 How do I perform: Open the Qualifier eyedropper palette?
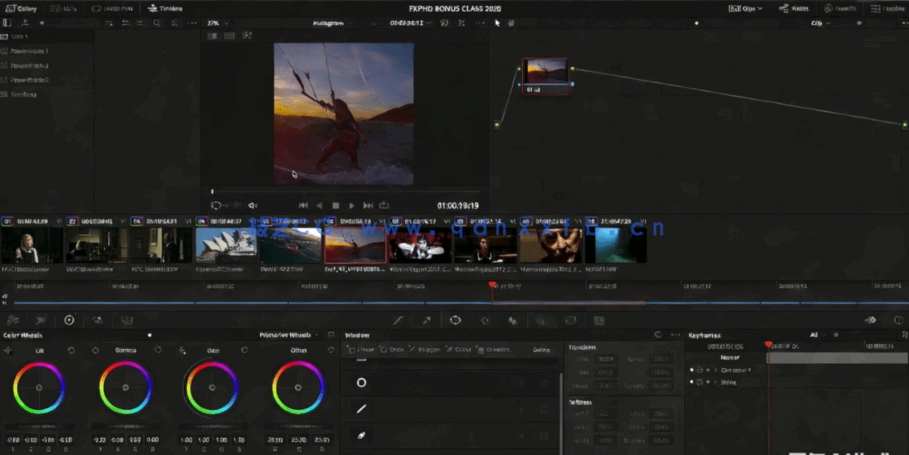[x=427, y=320]
